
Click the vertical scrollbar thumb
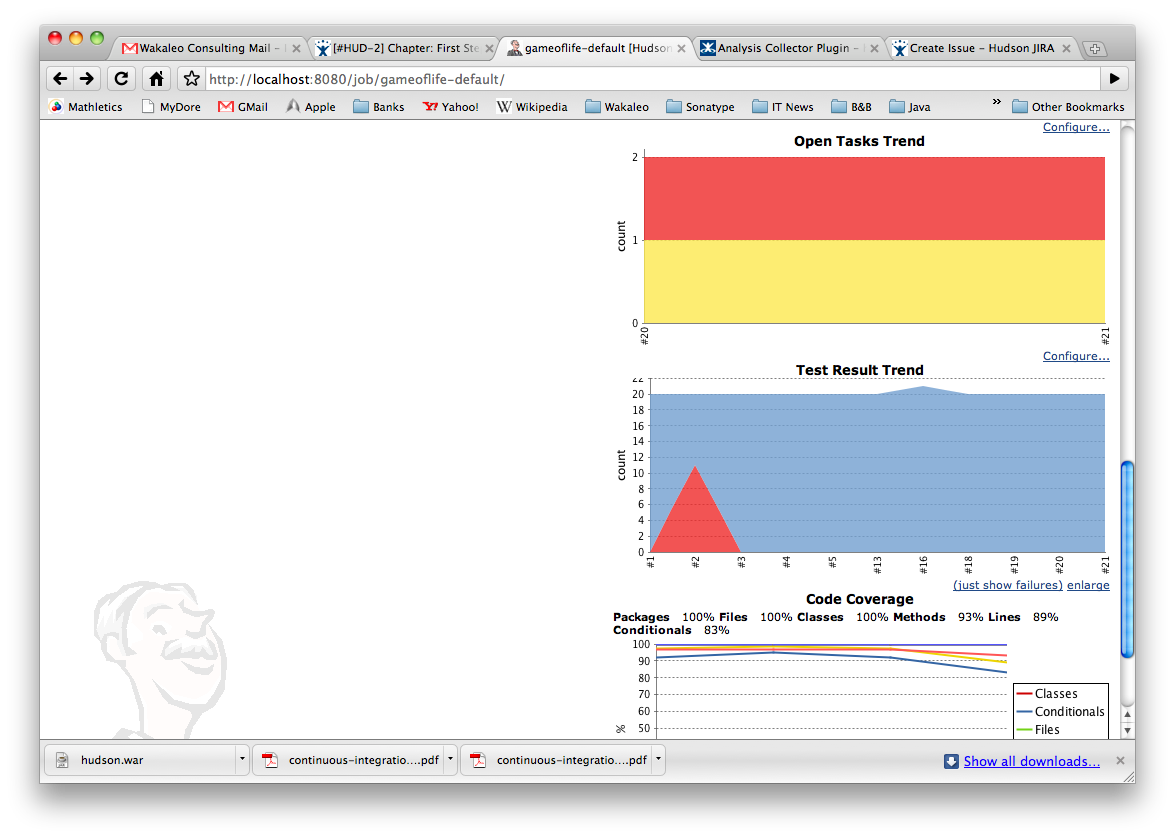pos(1127,560)
